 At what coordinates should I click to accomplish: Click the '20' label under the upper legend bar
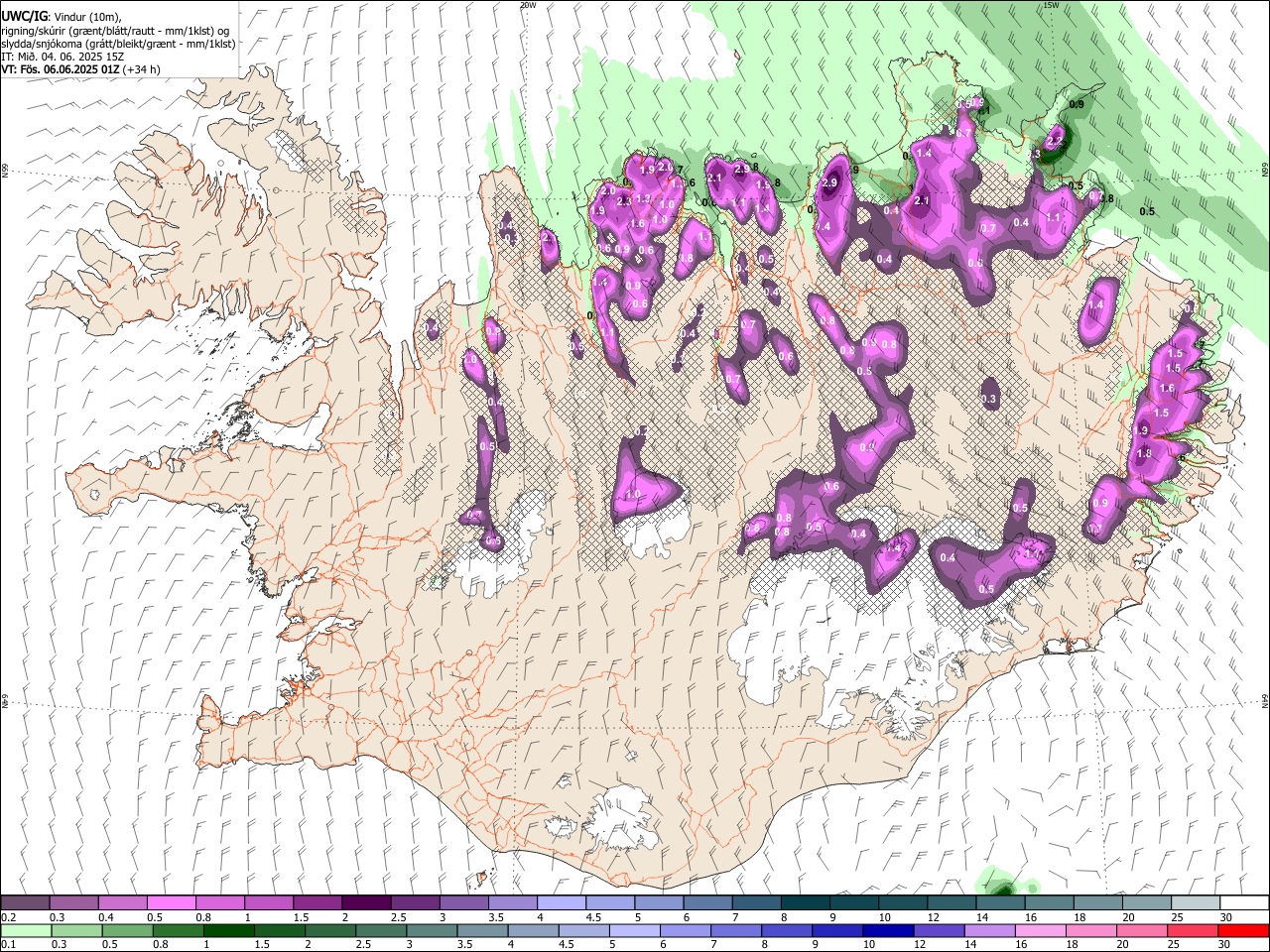(1127, 917)
